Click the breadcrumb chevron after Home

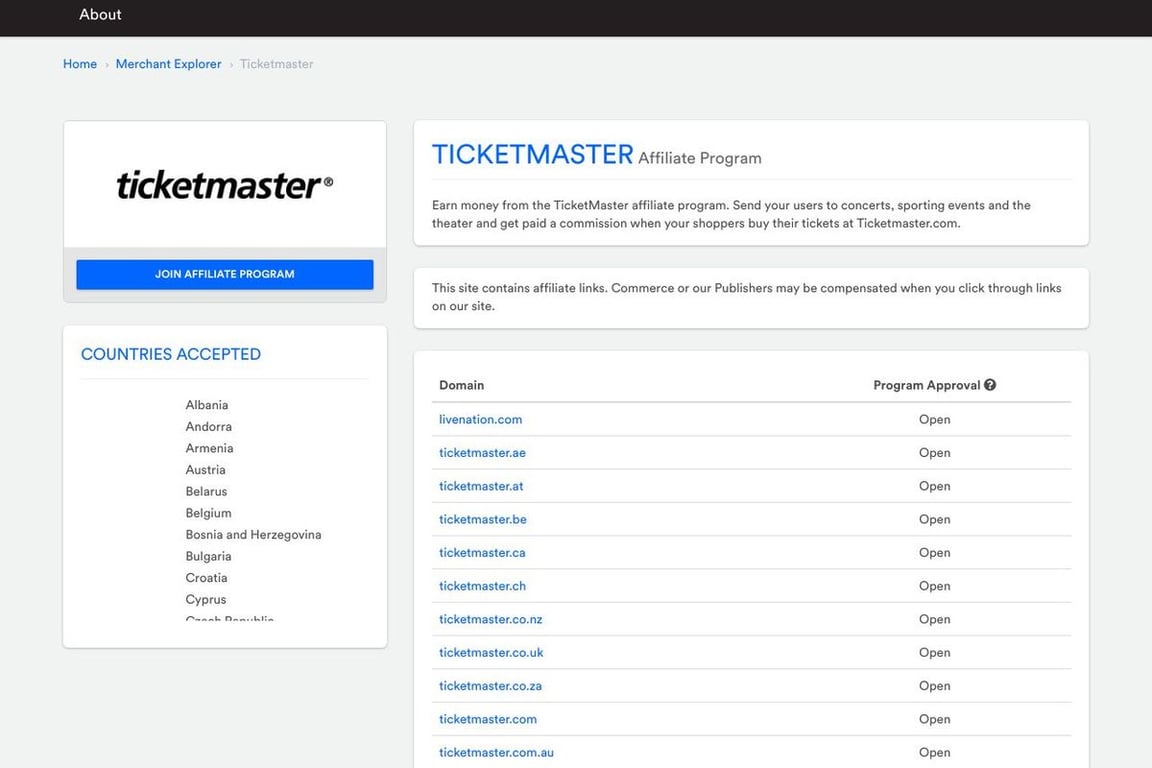coord(106,63)
